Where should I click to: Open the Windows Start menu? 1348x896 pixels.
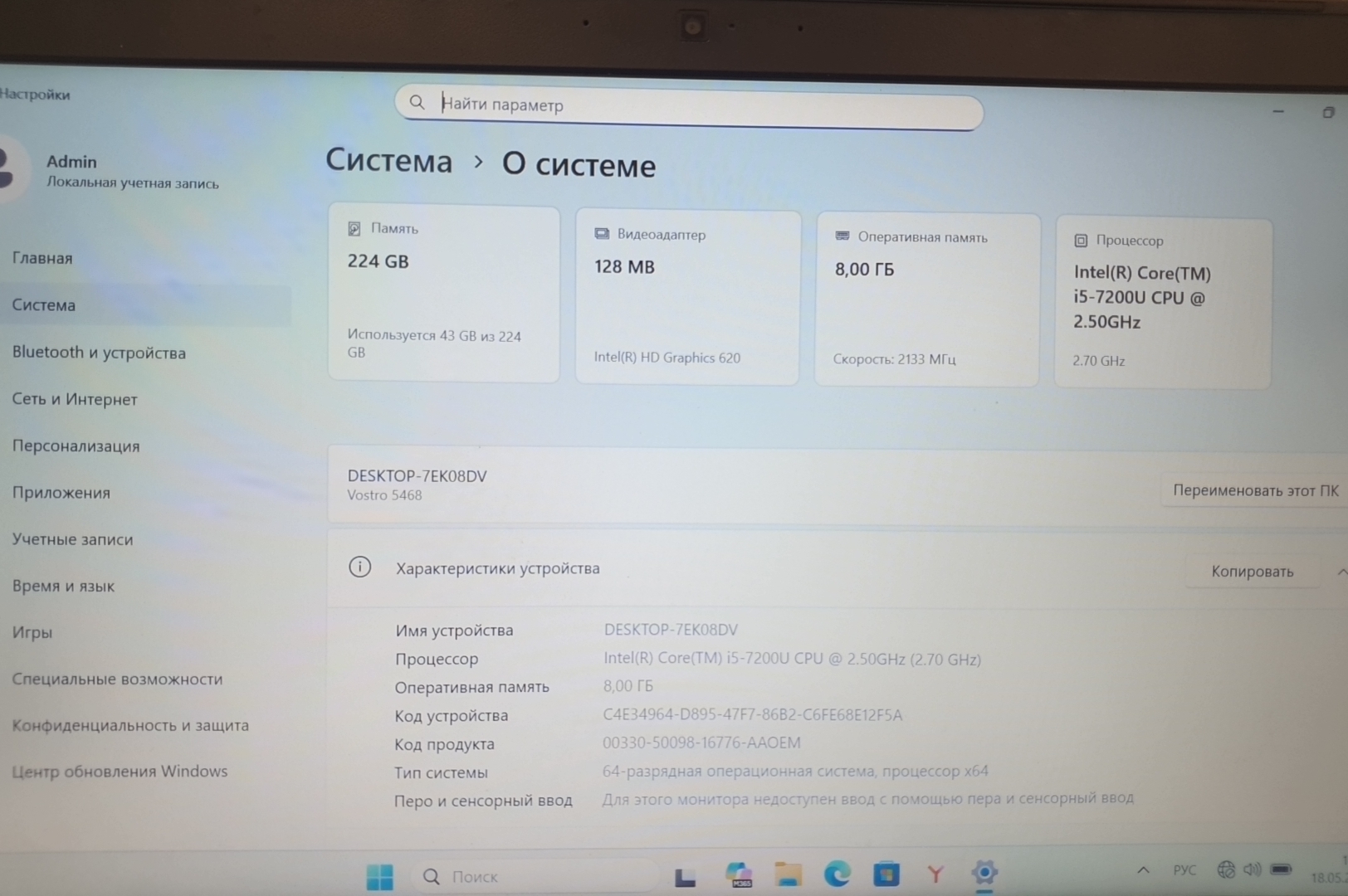click(x=380, y=877)
